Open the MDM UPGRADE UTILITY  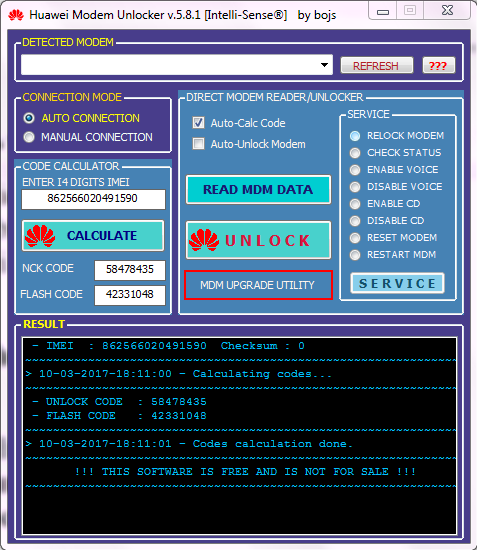(x=258, y=285)
